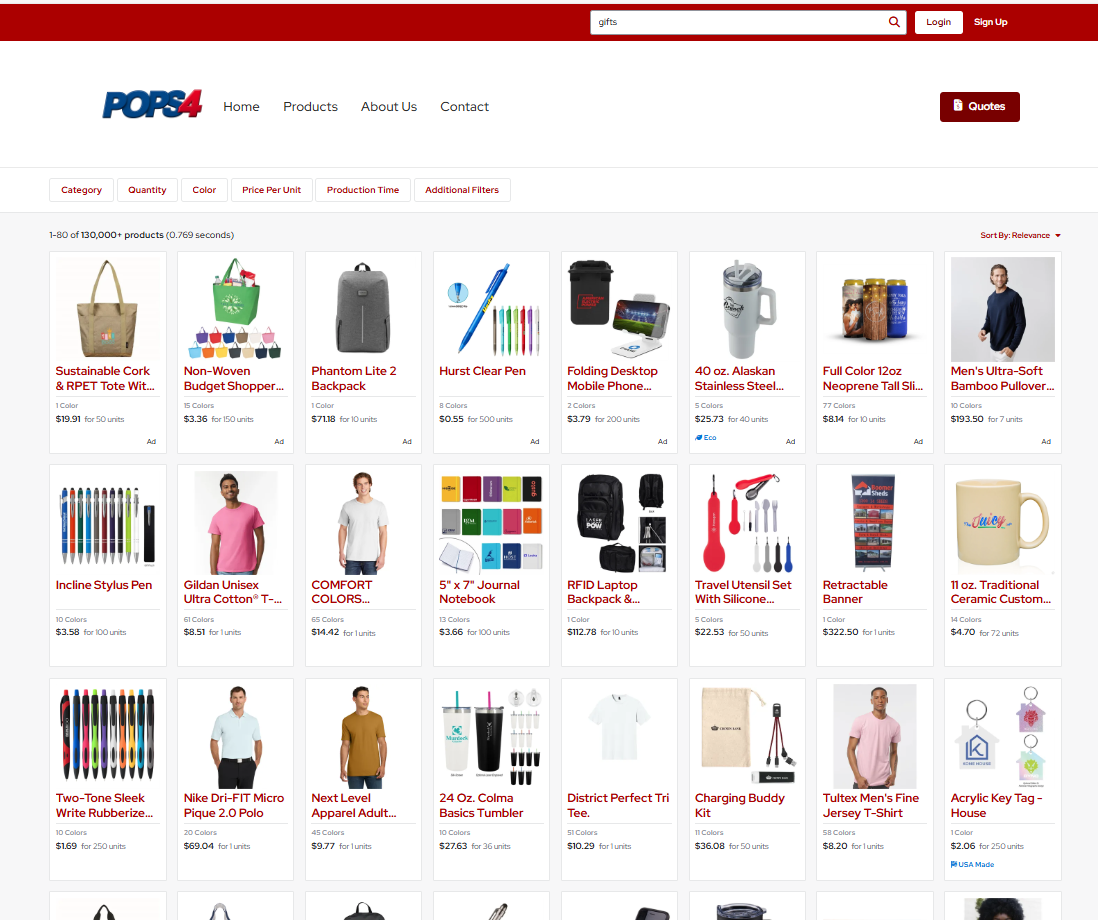Open the Quotes button with document icon
1098x920 pixels.
click(979, 106)
